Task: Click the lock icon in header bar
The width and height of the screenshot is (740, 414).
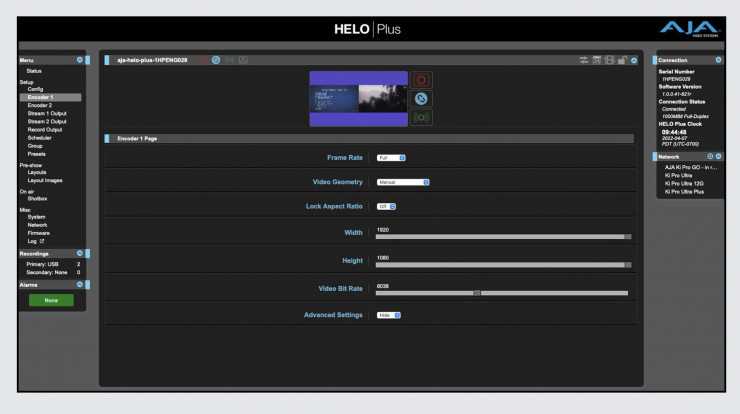Action: tap(620, 61)
